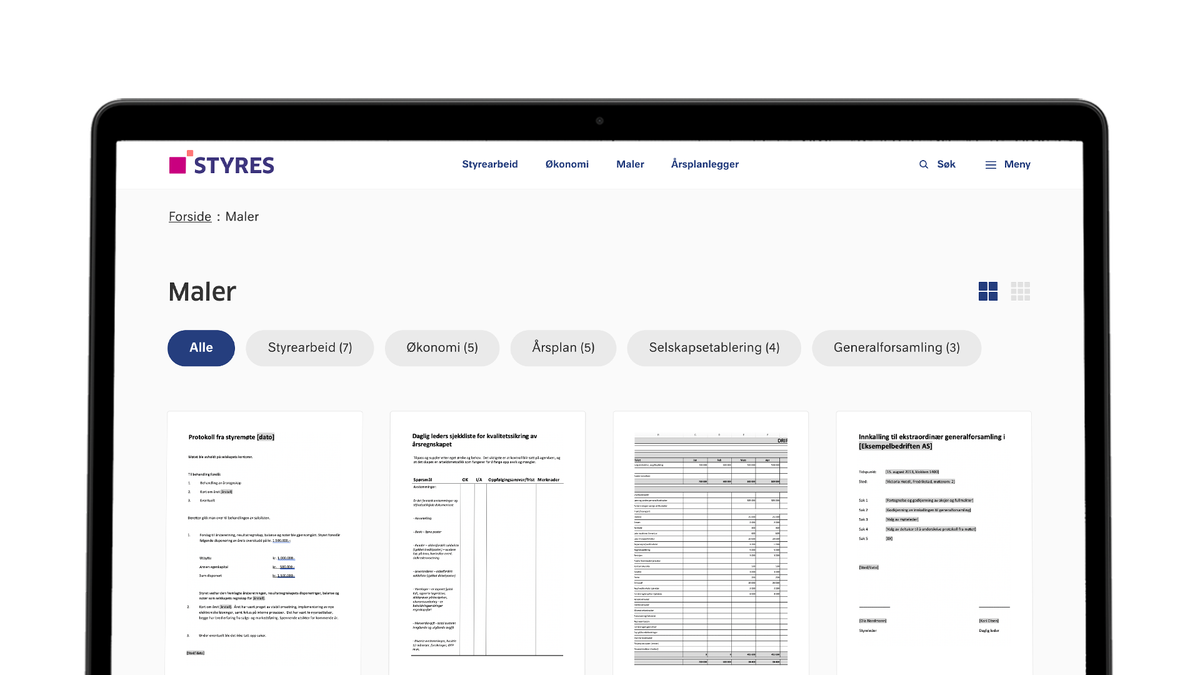Image resolution: width=1200 pixels, height=675 pixels.
Task: Select the Alle filter pill
Action: (201, 348)
